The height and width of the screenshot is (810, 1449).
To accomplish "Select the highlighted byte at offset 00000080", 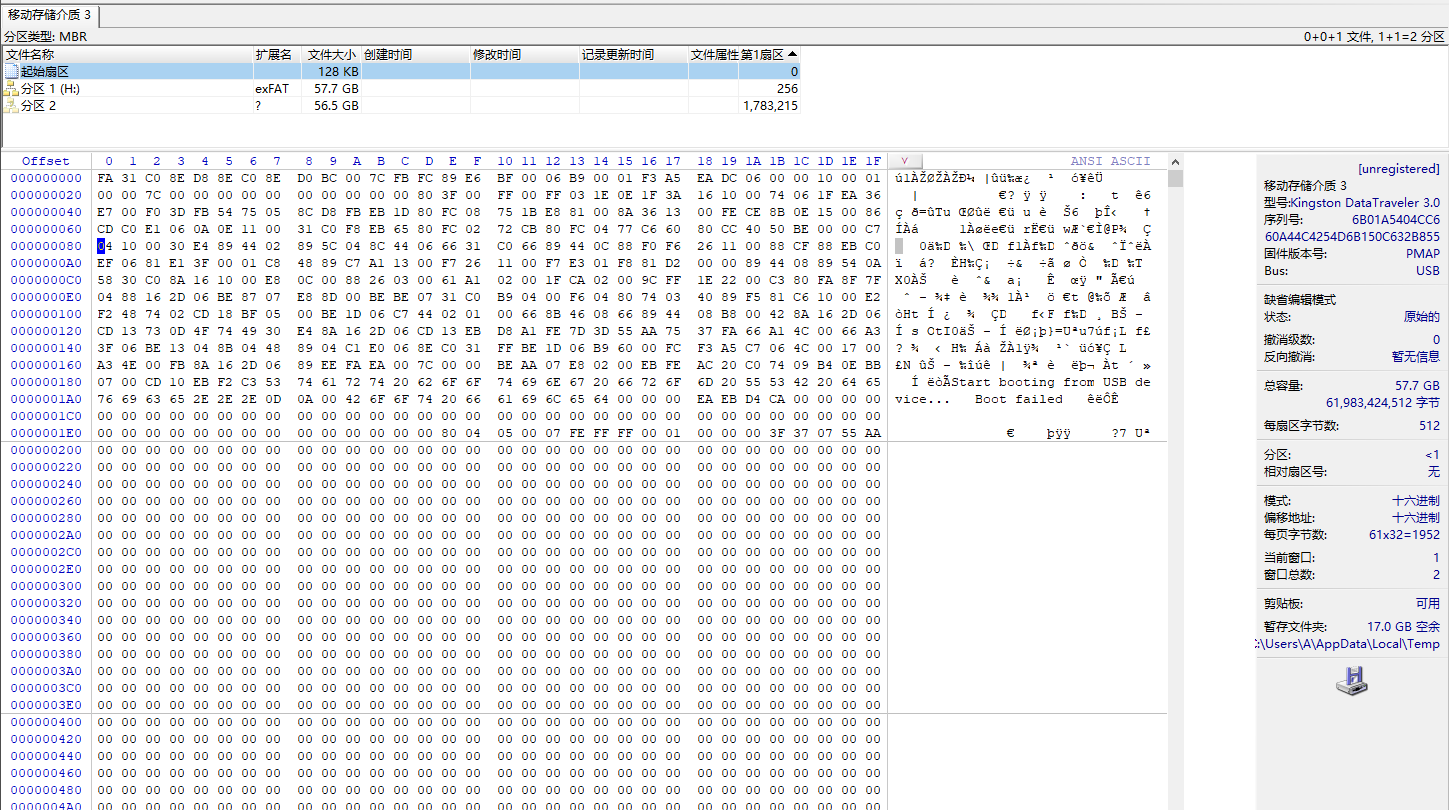I will click(x=102, y=246).
